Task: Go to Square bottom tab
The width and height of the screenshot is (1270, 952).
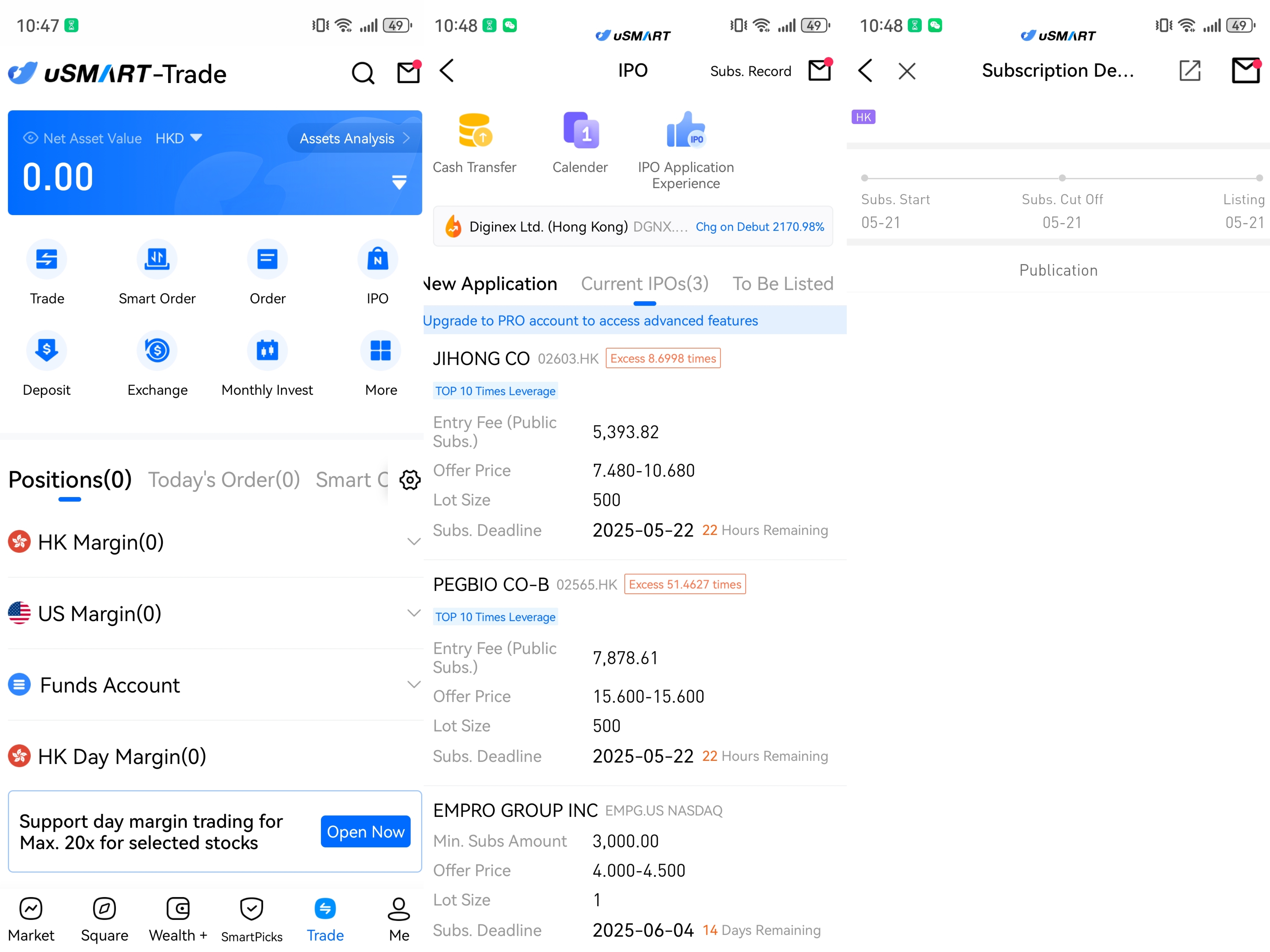Action: (x=104, y=919)
